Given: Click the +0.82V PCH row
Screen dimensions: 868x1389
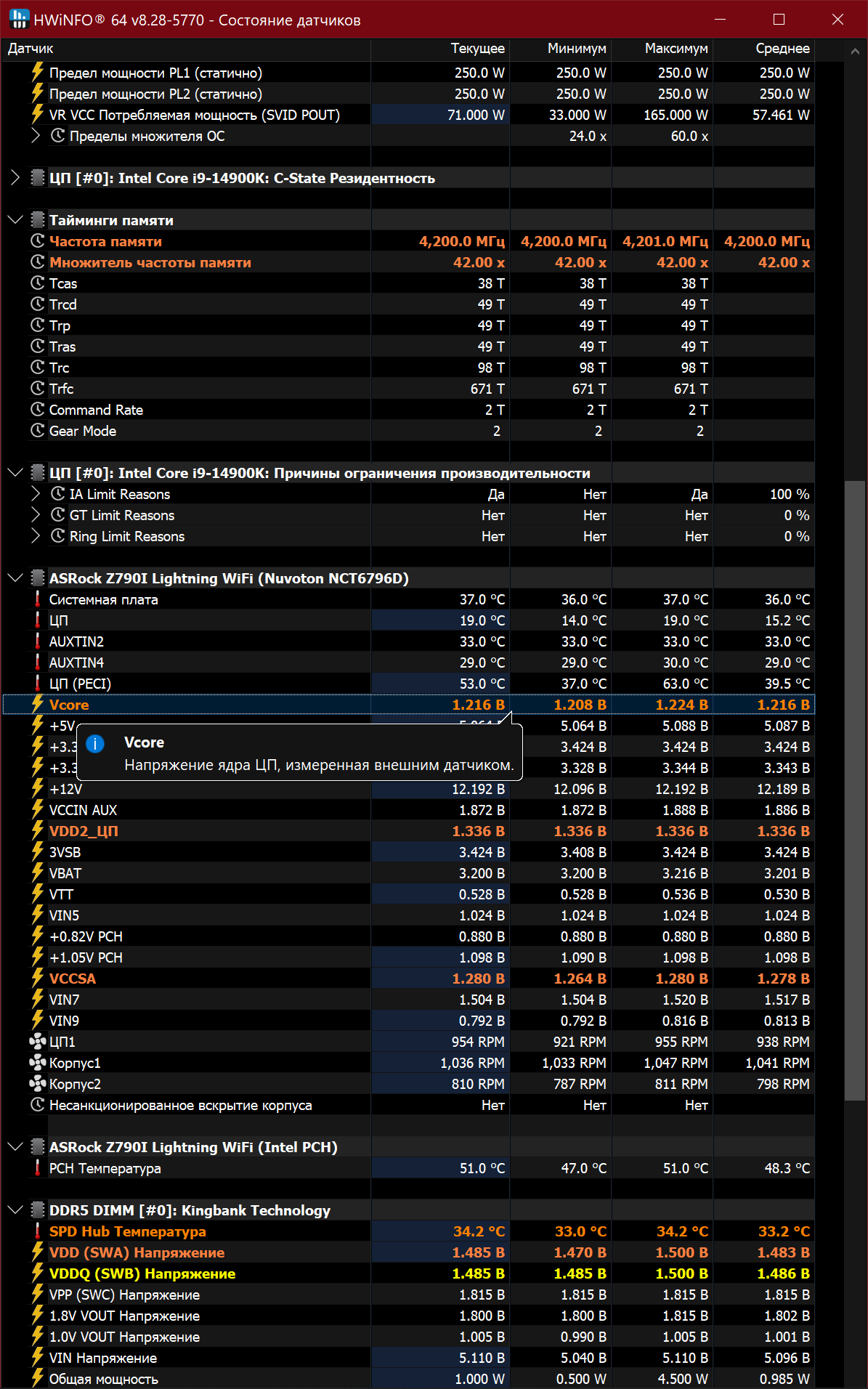Looking at the screenshot, I should (408, 936).
